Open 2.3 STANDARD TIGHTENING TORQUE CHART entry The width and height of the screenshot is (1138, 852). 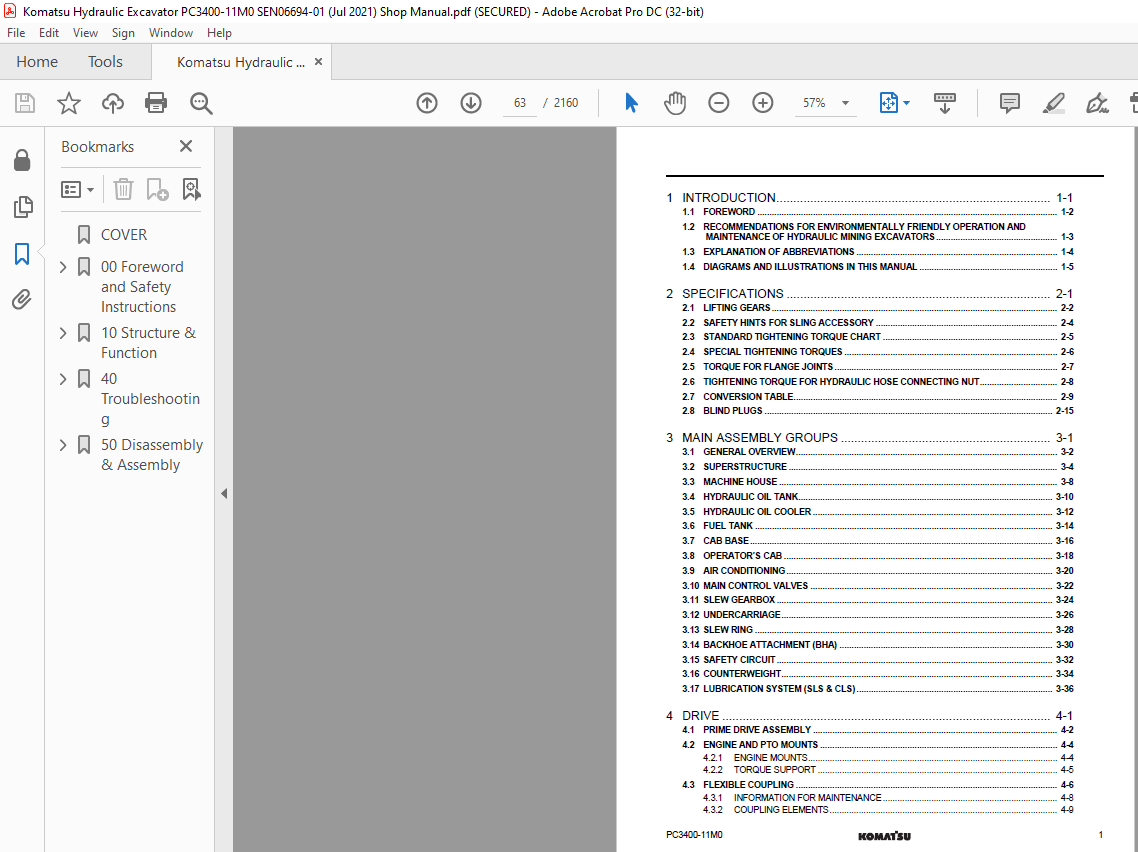coord(877,337)
